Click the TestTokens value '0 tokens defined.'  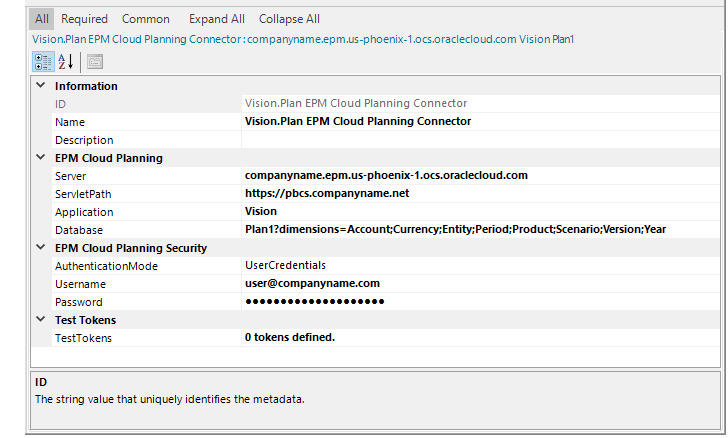click(481, 338)
